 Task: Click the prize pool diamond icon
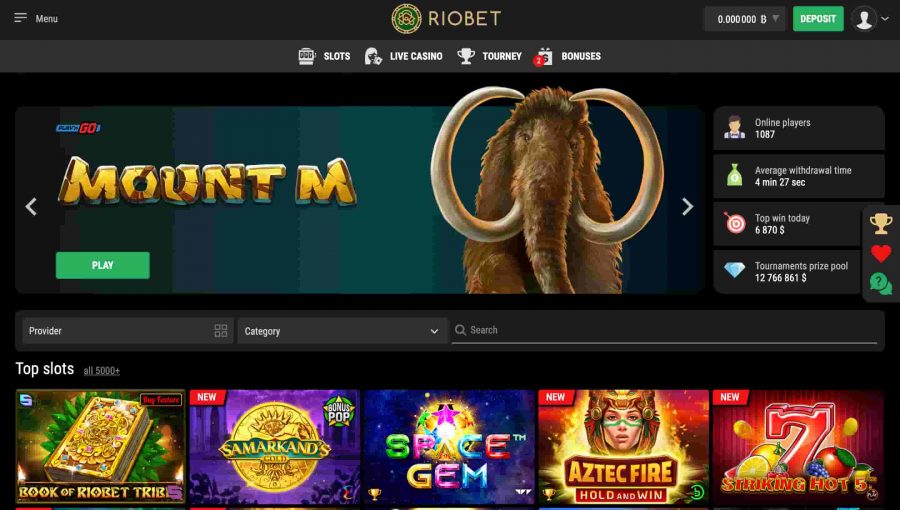[x=735, y=270]
